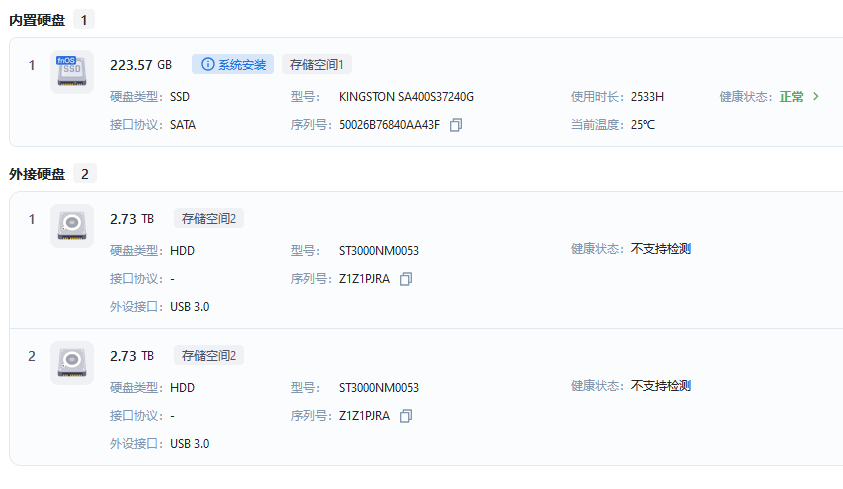Click the fnOS SSD drive icon
Image resolution: width=843 pixels, height=489 pixels.
click(x=72, y=72)
